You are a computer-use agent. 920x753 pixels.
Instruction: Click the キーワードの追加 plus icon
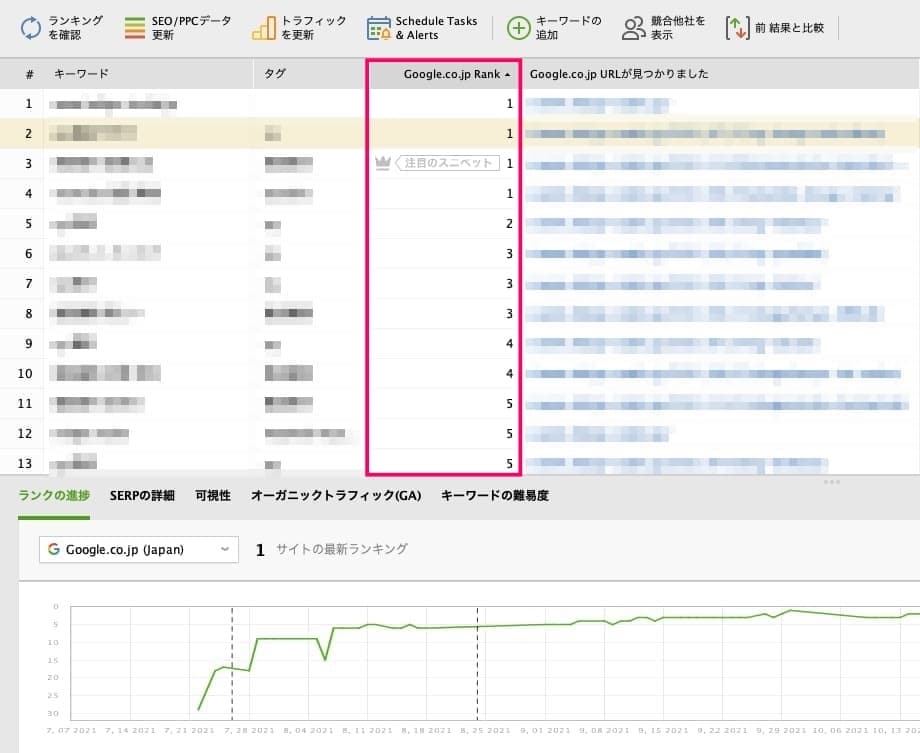519,28
